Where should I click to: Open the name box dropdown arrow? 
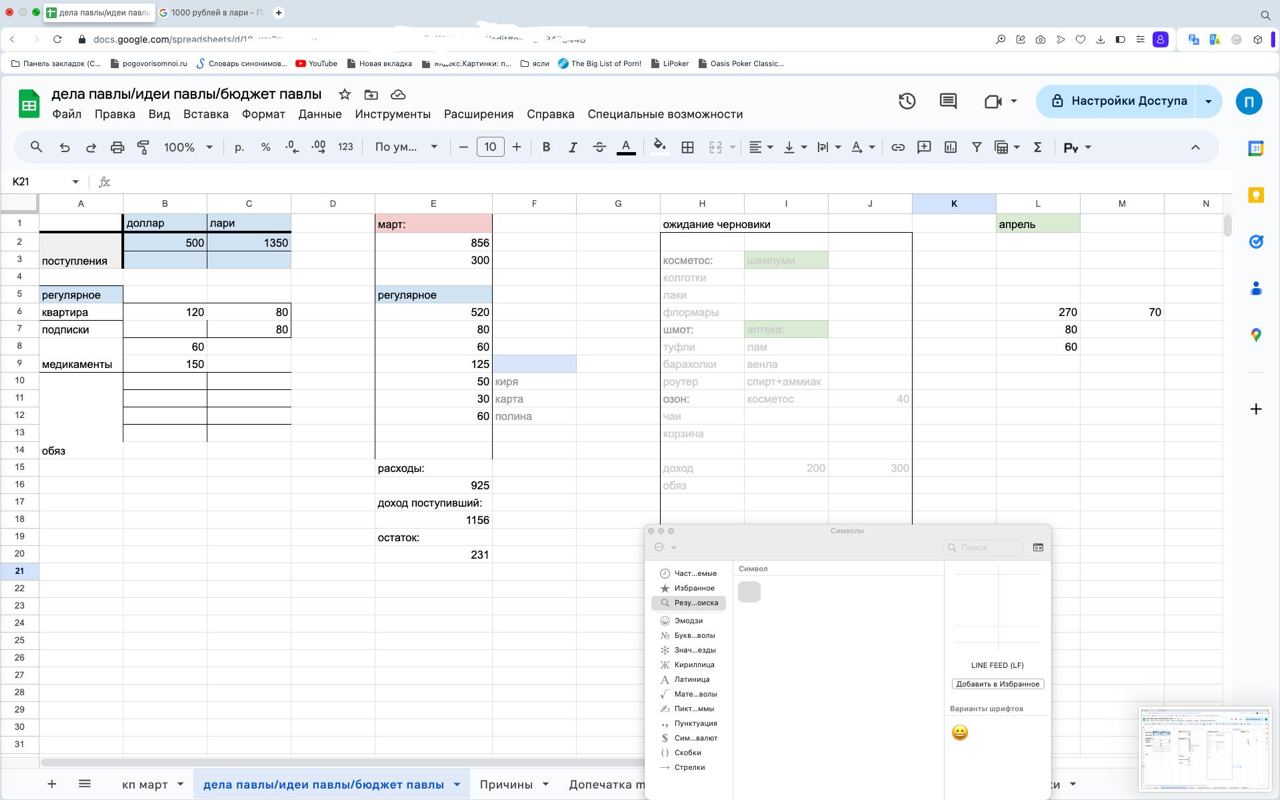[x=75, y=182]
